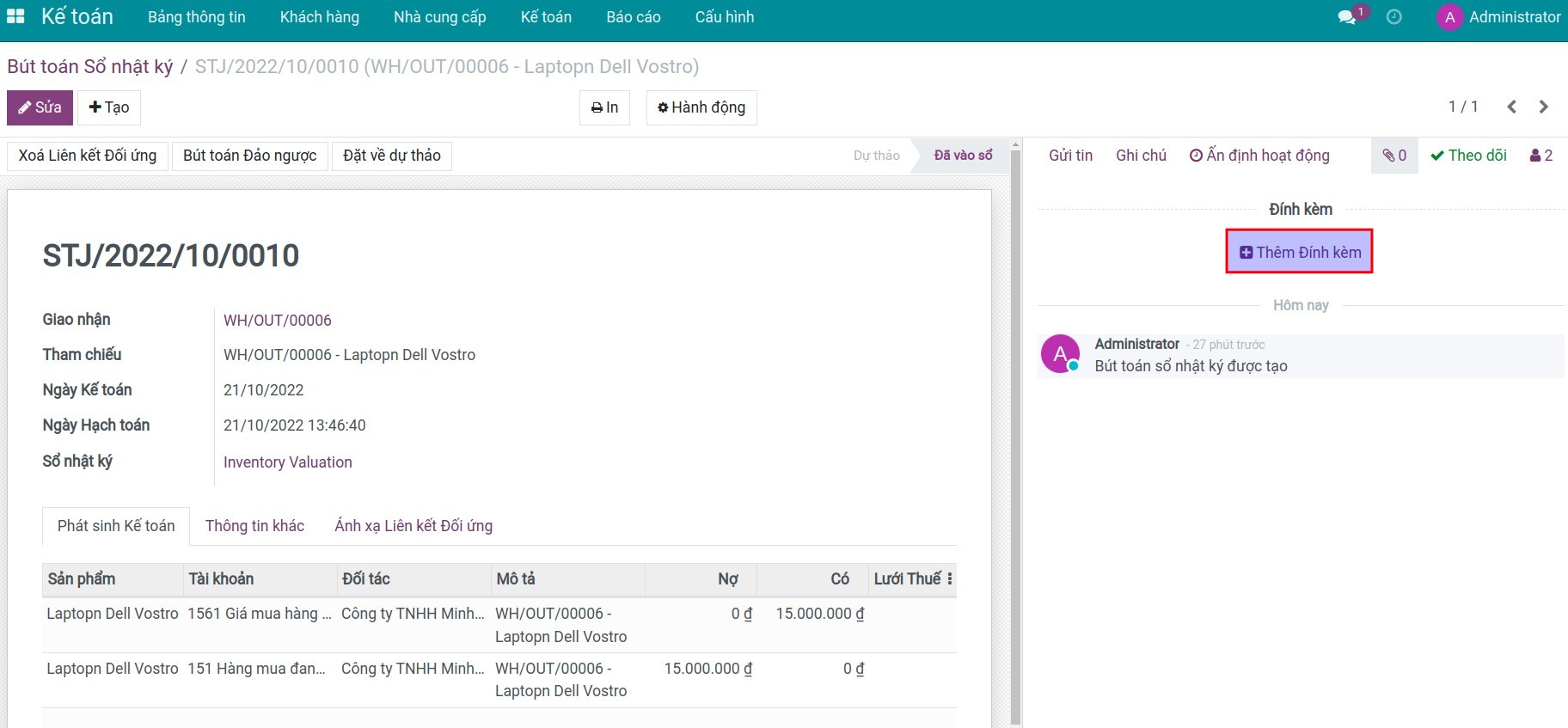The image size is (1568, 728).
Task: Open the conversations chat icon
Action: [x=1347, y=17]
